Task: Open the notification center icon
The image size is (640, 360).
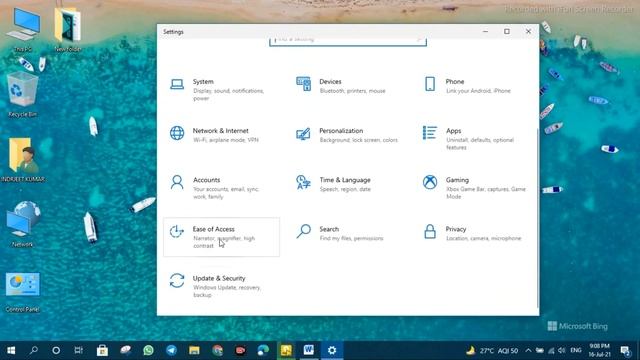Action: coord(625,350)
